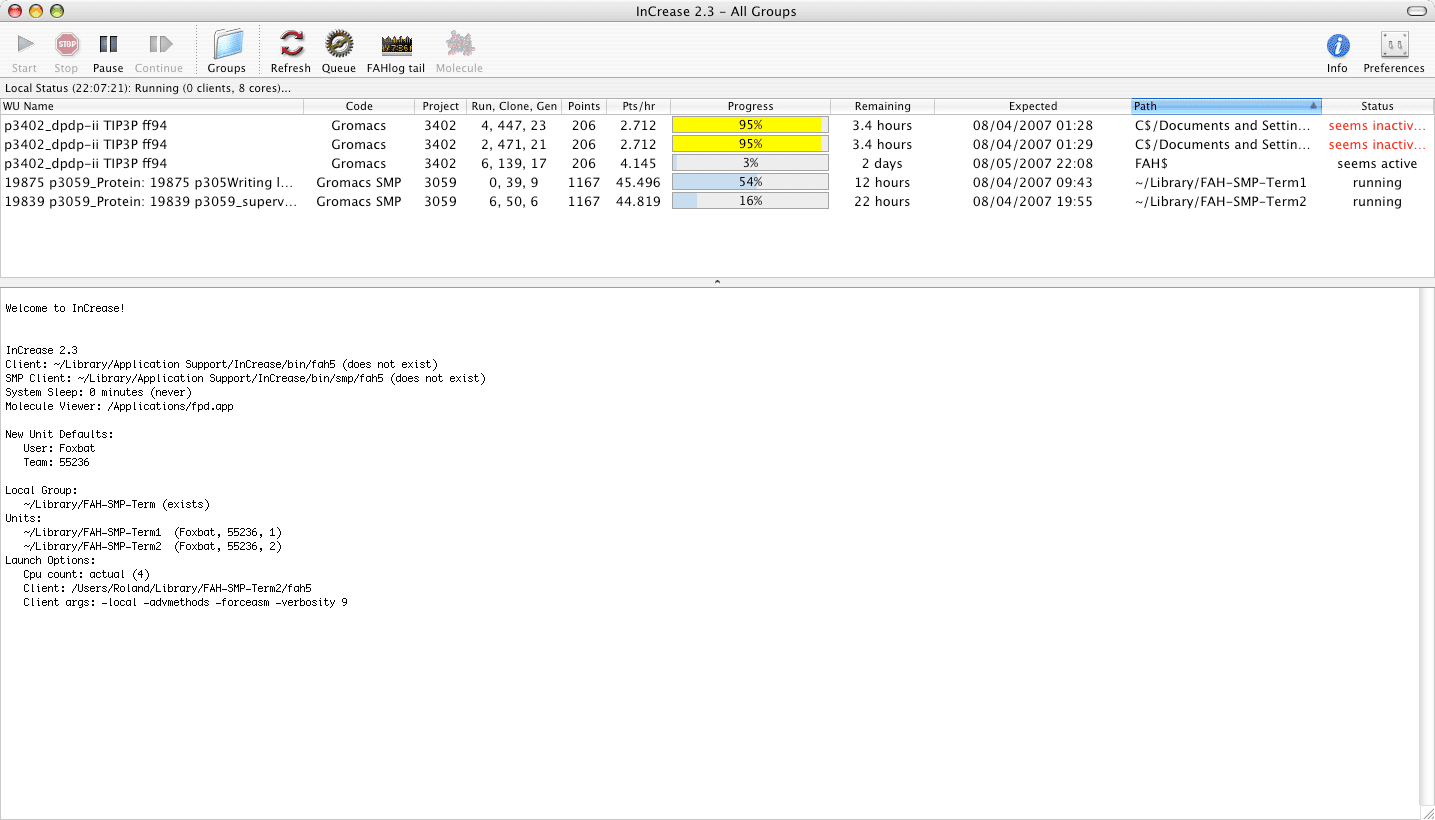Click the 'Team: 55236' log line

(56, 463)
